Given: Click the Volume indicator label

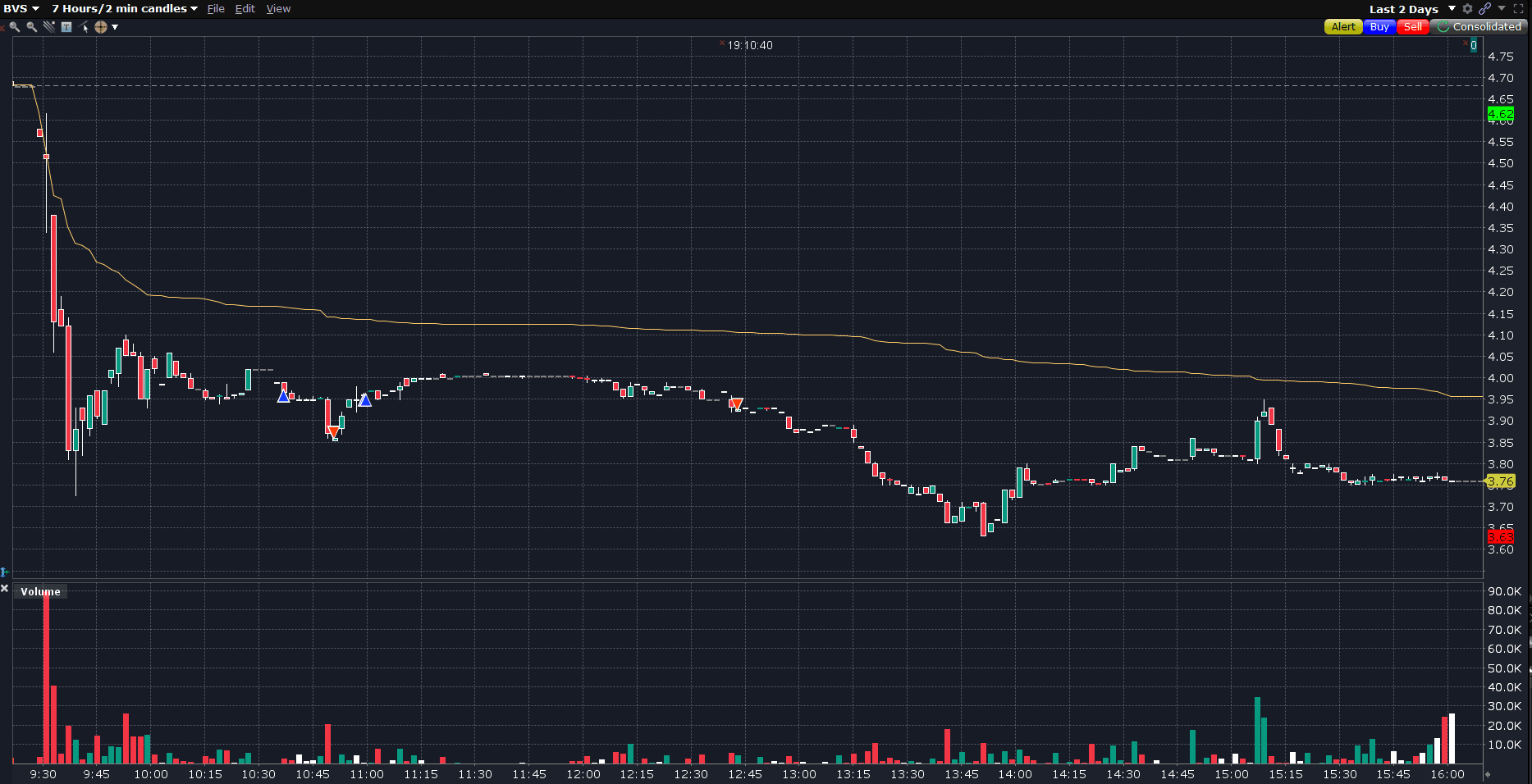Looking at the screenshot, I should [x=40, y=591].
